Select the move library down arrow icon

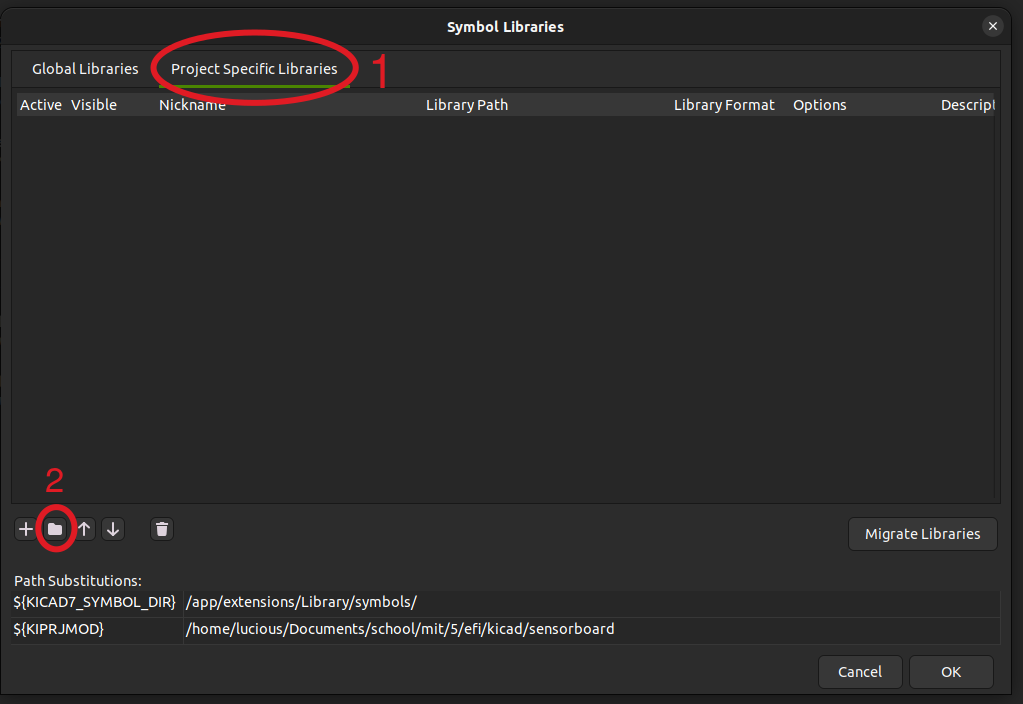click(113, 528)
